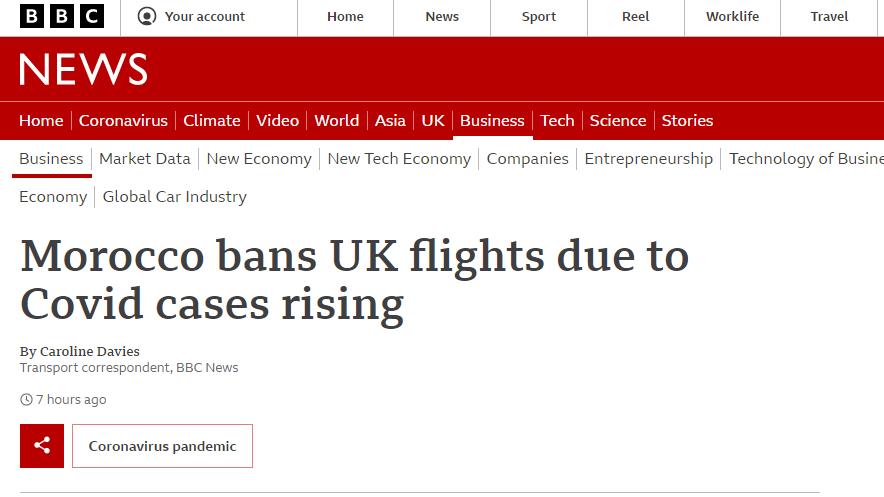Click the Coronavirus pandemic topic tag
Image resolution: width=884 pixels, height=497 pixels.
(162, 446)
